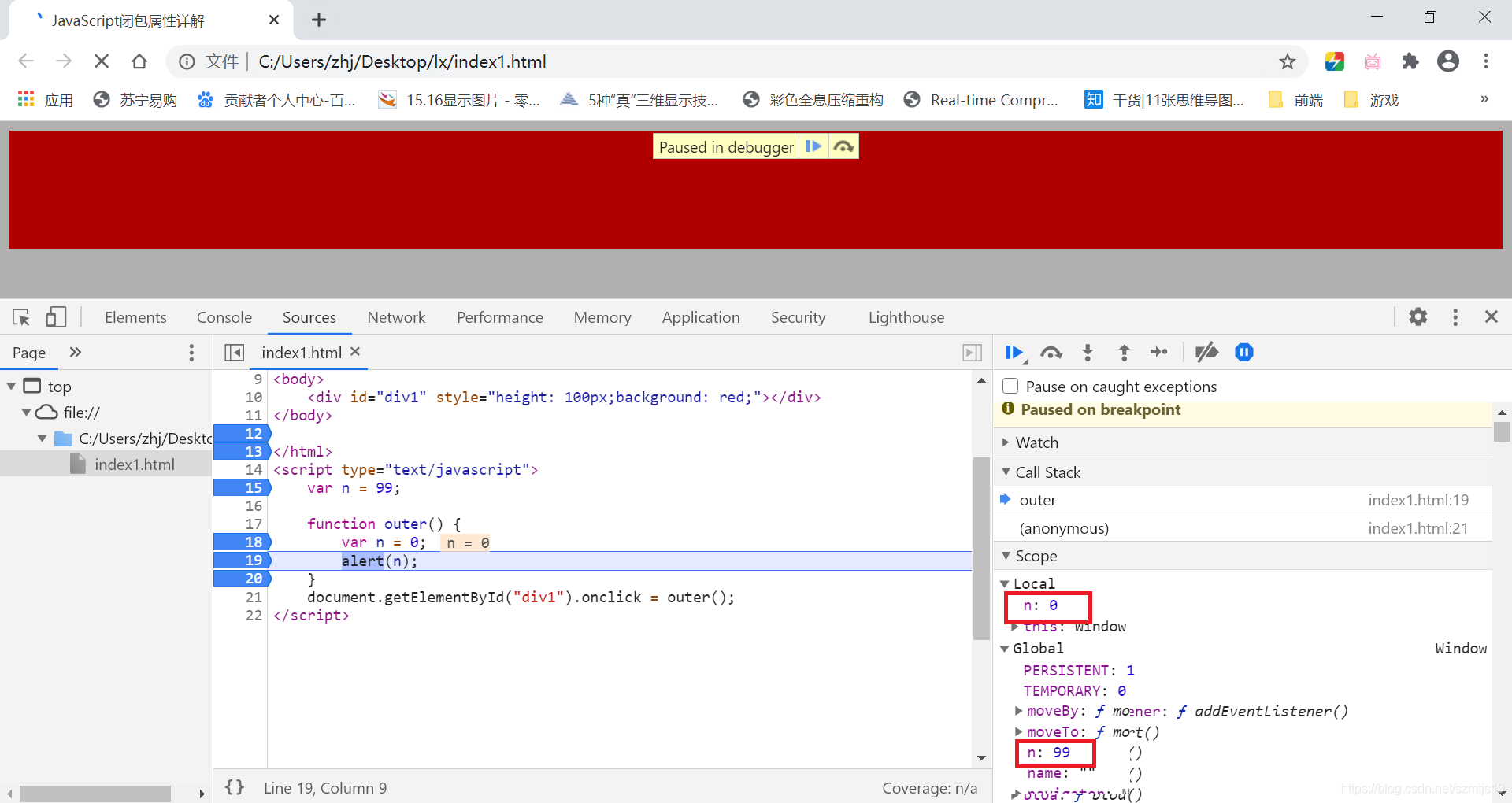1512x803 pixels.
Task: Switch to the Memory tab
Action: point(602,317)
